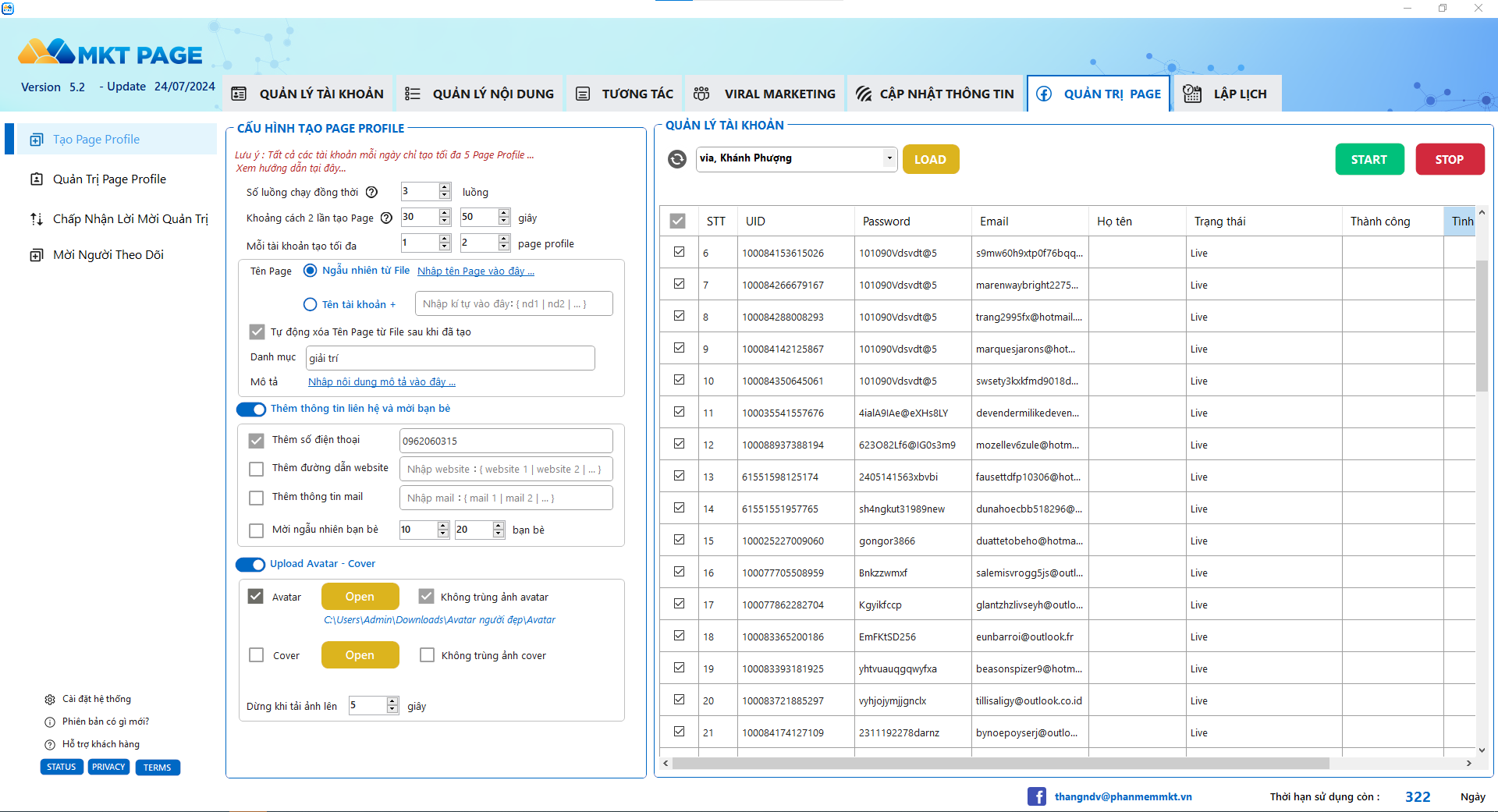Open Hỗ trợ khách hàng help icon
1498x812 pixels.
(50, 745)
